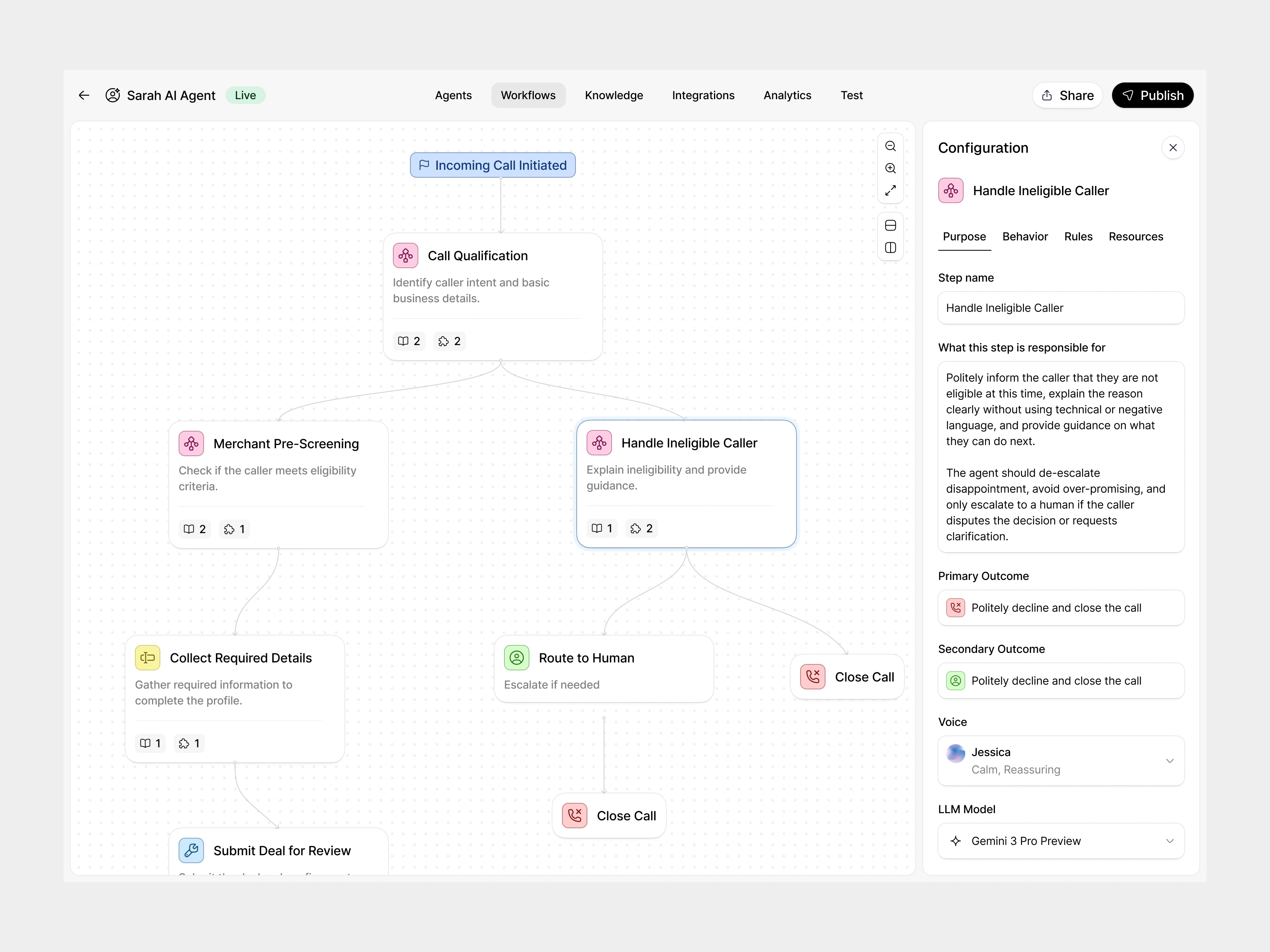Open the Primary Outcome selector
Viewport: 1270px width, 952px height.
tap(1060, 608)
